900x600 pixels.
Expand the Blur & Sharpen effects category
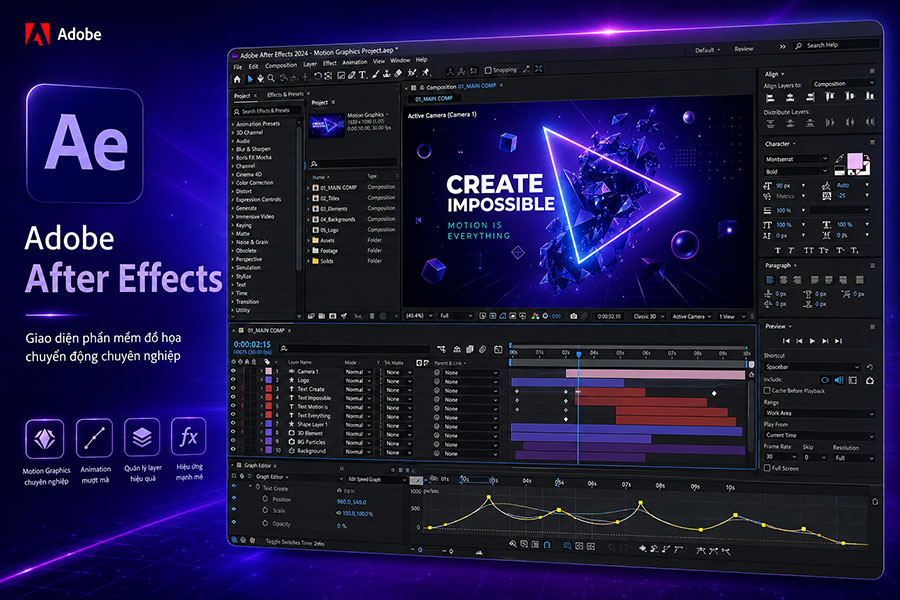pyautogui.click(x=232, y=149)
